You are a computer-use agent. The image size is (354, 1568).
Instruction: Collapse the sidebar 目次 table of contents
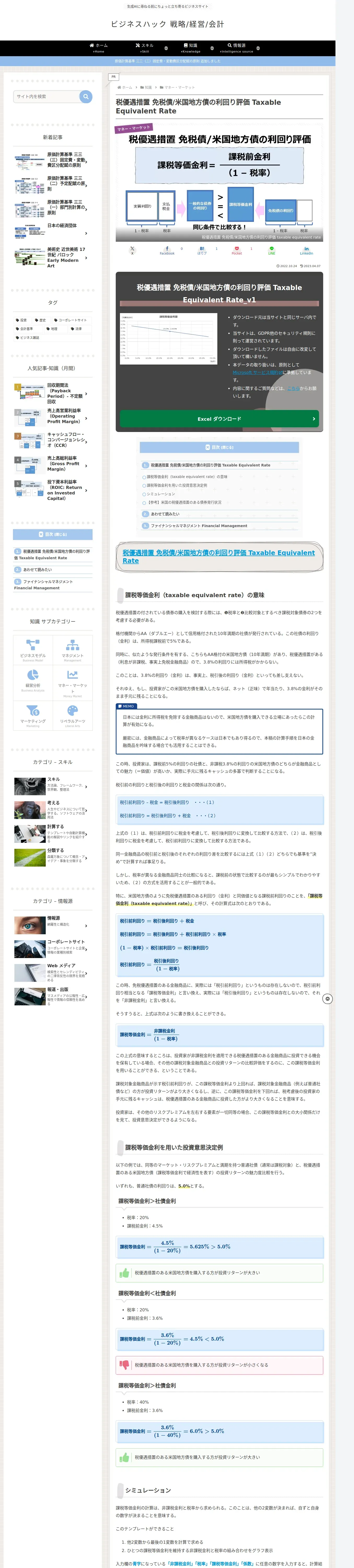53,534
